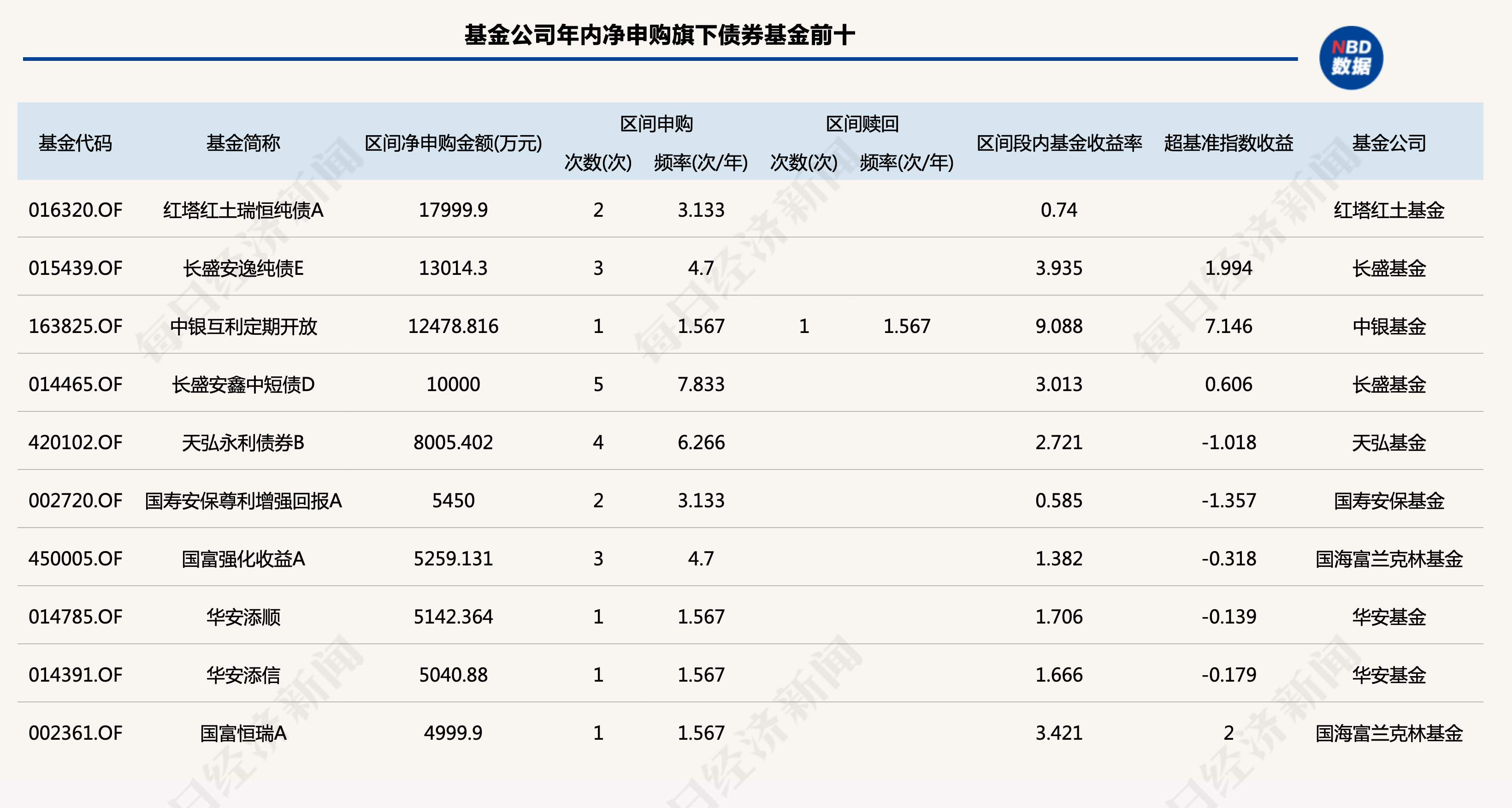Screen dimensions: 1512x808
Task: Click fund name 国寿安保尊利增强回报A
Action: 243,500
